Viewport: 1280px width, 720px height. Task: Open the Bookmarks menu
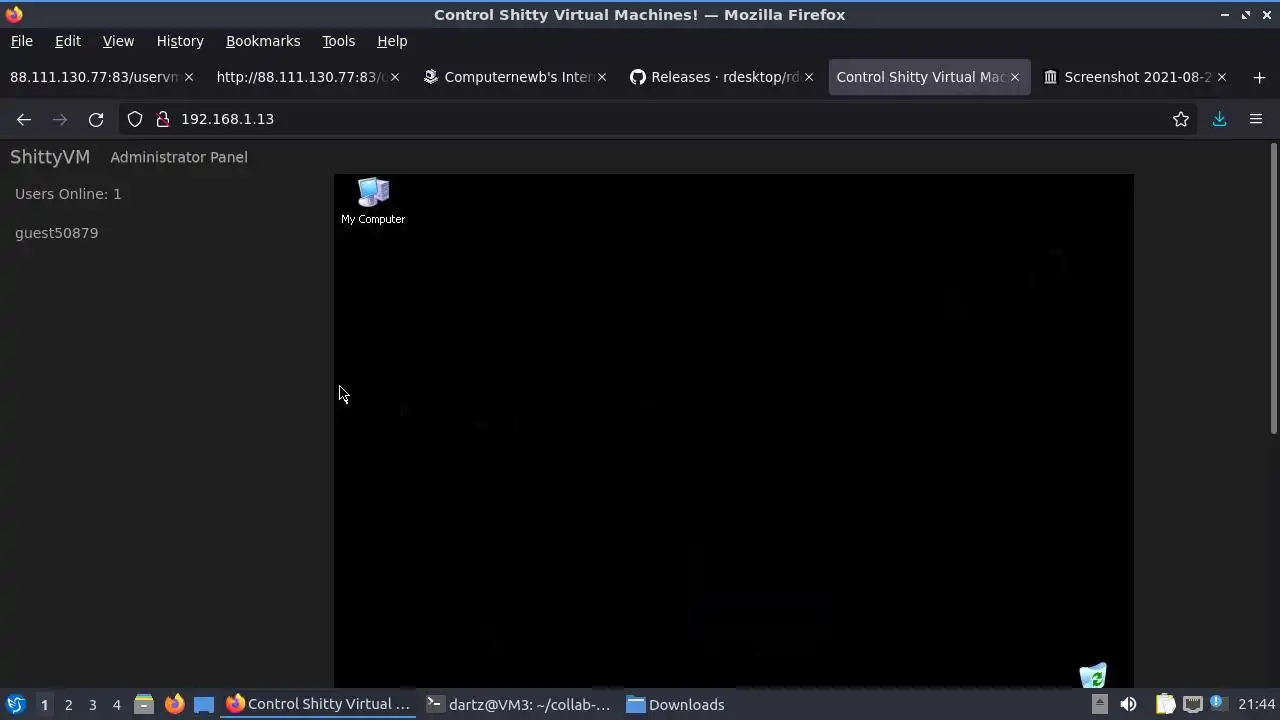point(263,41)
